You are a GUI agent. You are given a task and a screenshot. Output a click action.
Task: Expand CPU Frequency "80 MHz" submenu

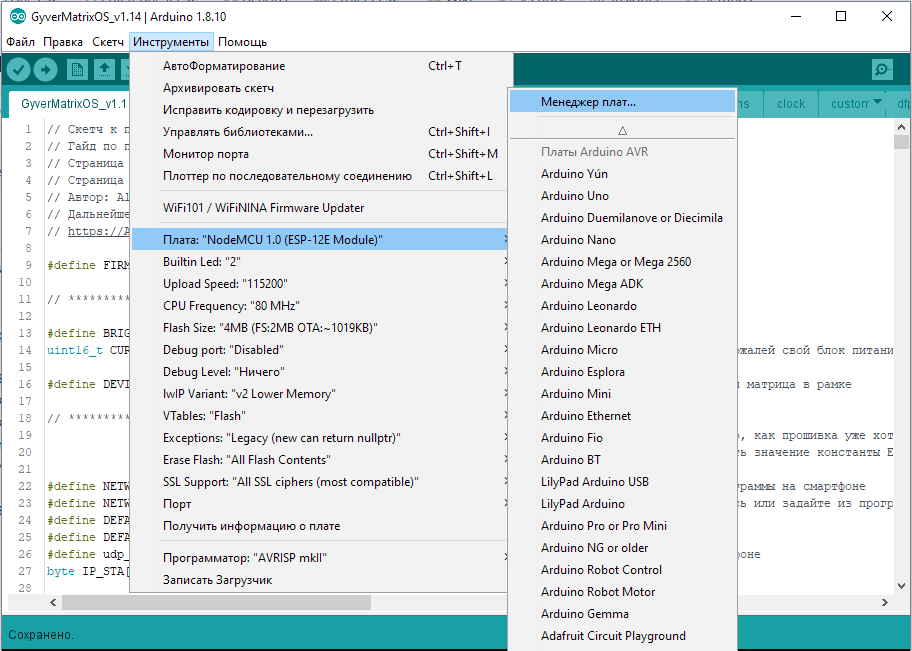(x=320, y=306)
